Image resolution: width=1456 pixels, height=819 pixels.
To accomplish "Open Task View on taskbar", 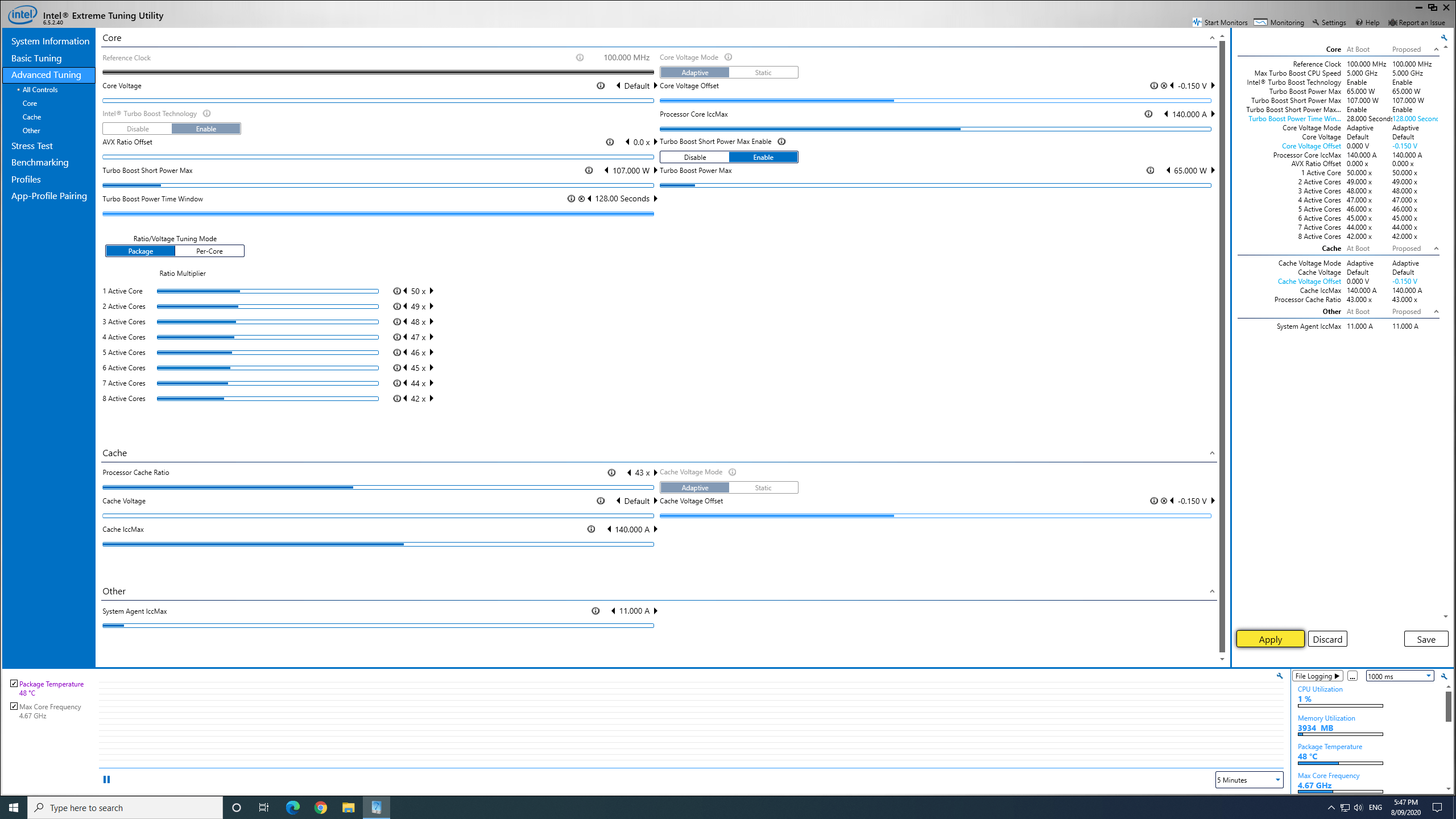I will (264, 808).
